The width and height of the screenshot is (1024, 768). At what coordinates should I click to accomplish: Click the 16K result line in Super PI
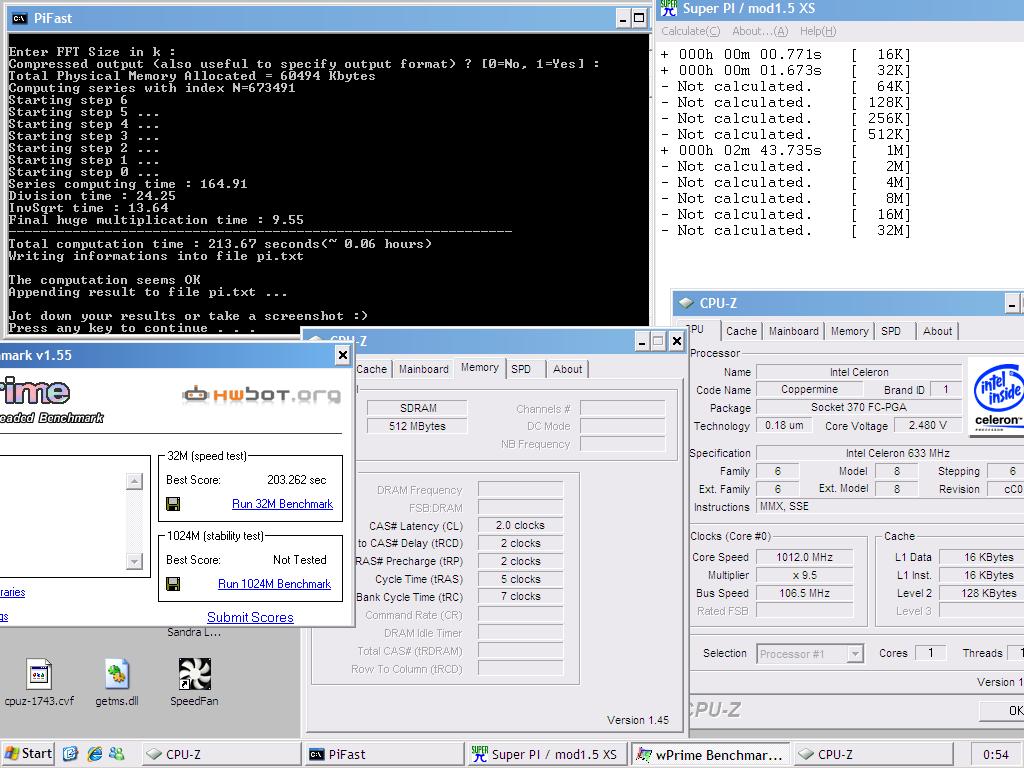(x=786, y=54)
